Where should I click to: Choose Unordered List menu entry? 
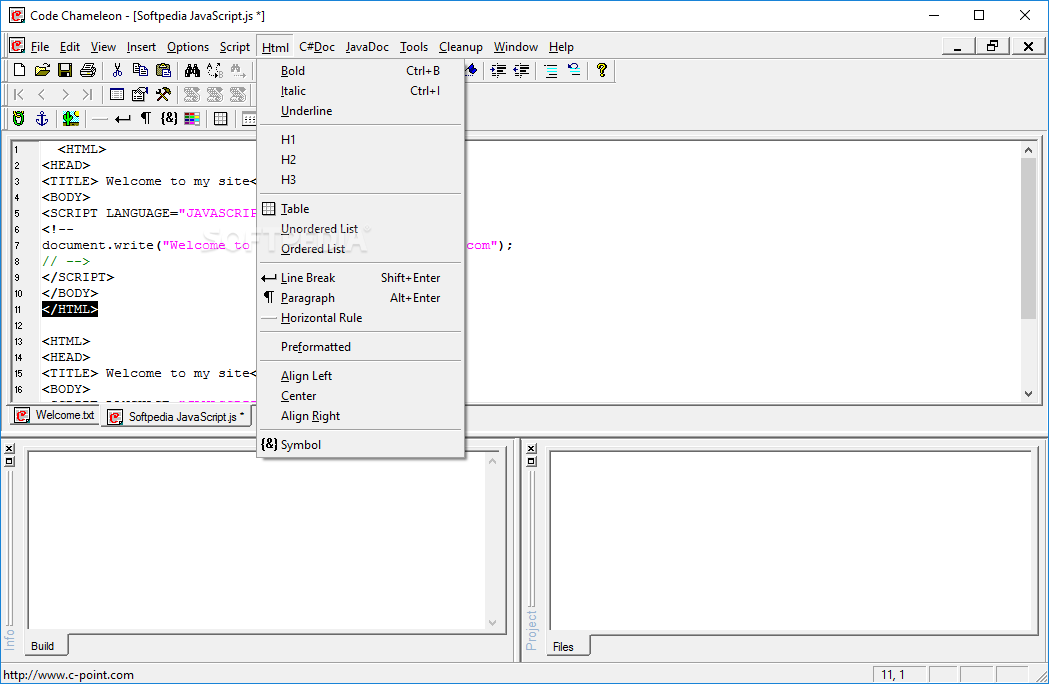coord(361,228)
